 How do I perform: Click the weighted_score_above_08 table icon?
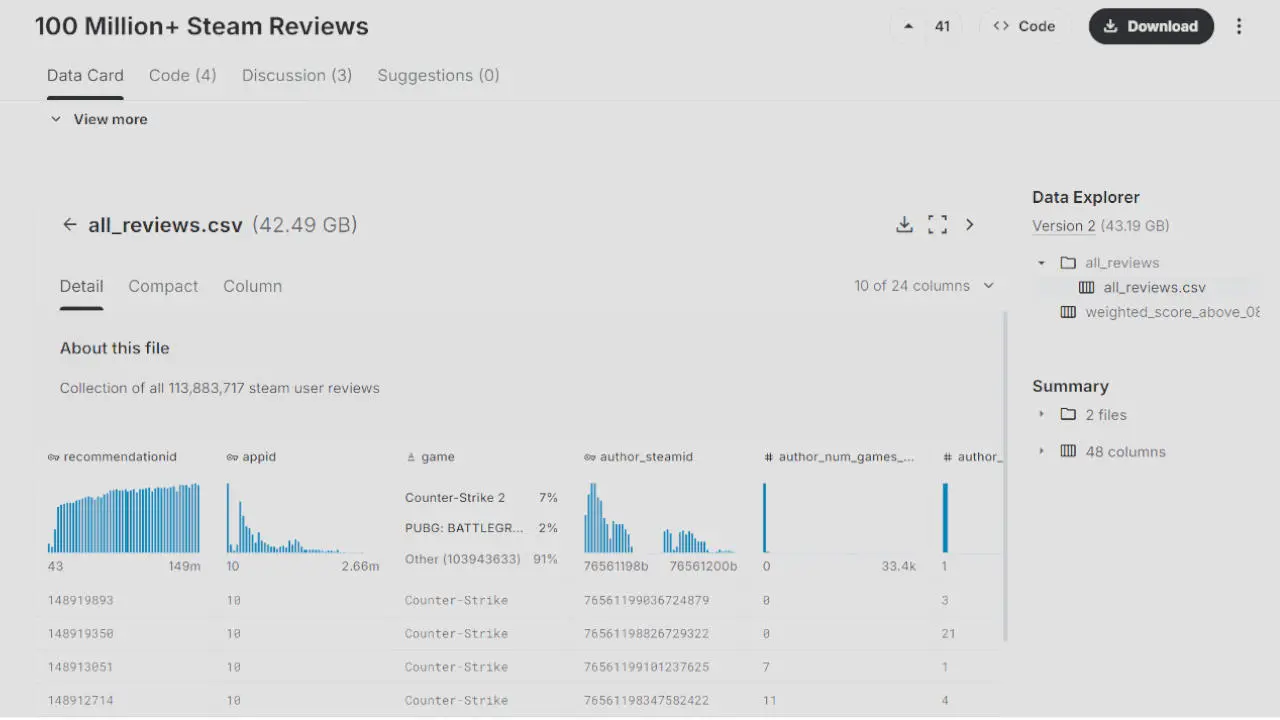(x=1068, y=312)
